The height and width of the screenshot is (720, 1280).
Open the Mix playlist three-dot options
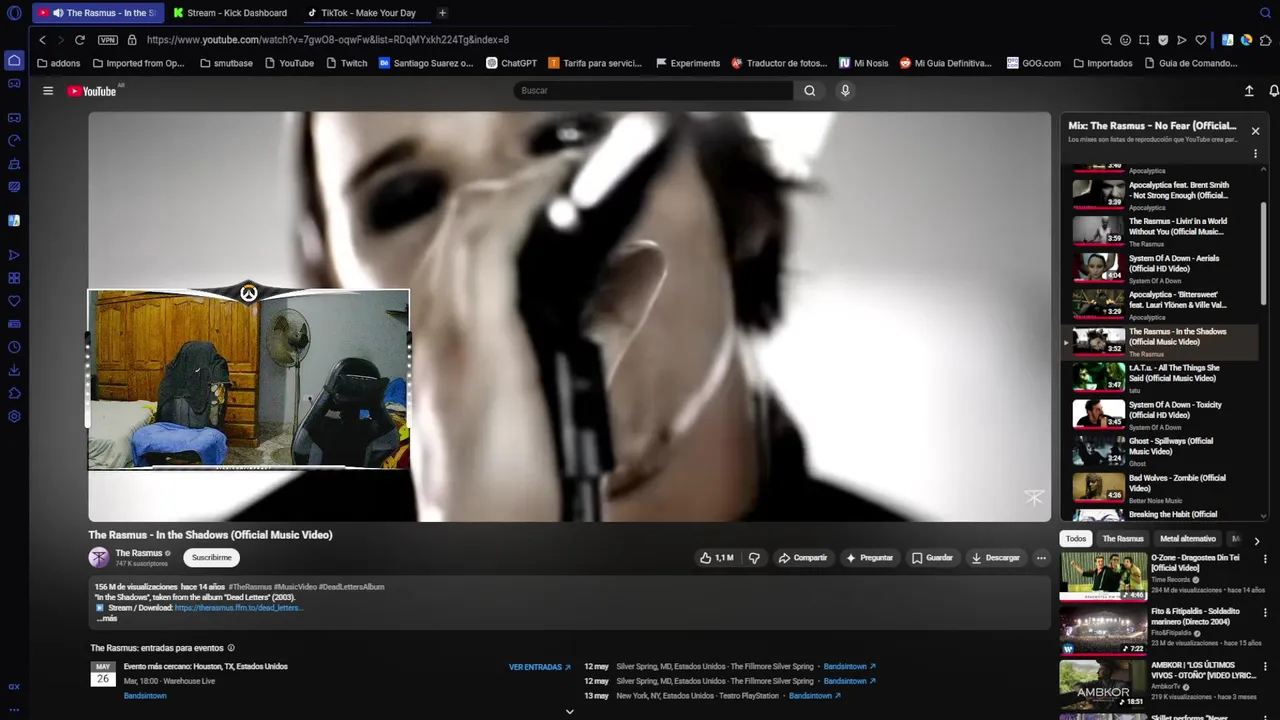pos(1255,154)
